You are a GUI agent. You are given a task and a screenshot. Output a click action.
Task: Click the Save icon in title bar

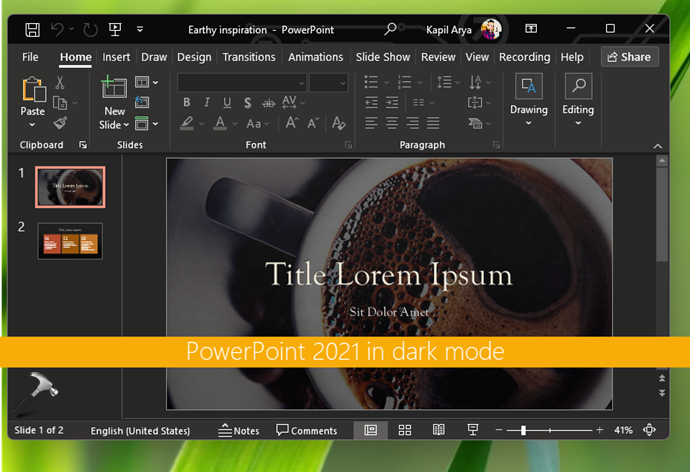click(x=32, y=29)
